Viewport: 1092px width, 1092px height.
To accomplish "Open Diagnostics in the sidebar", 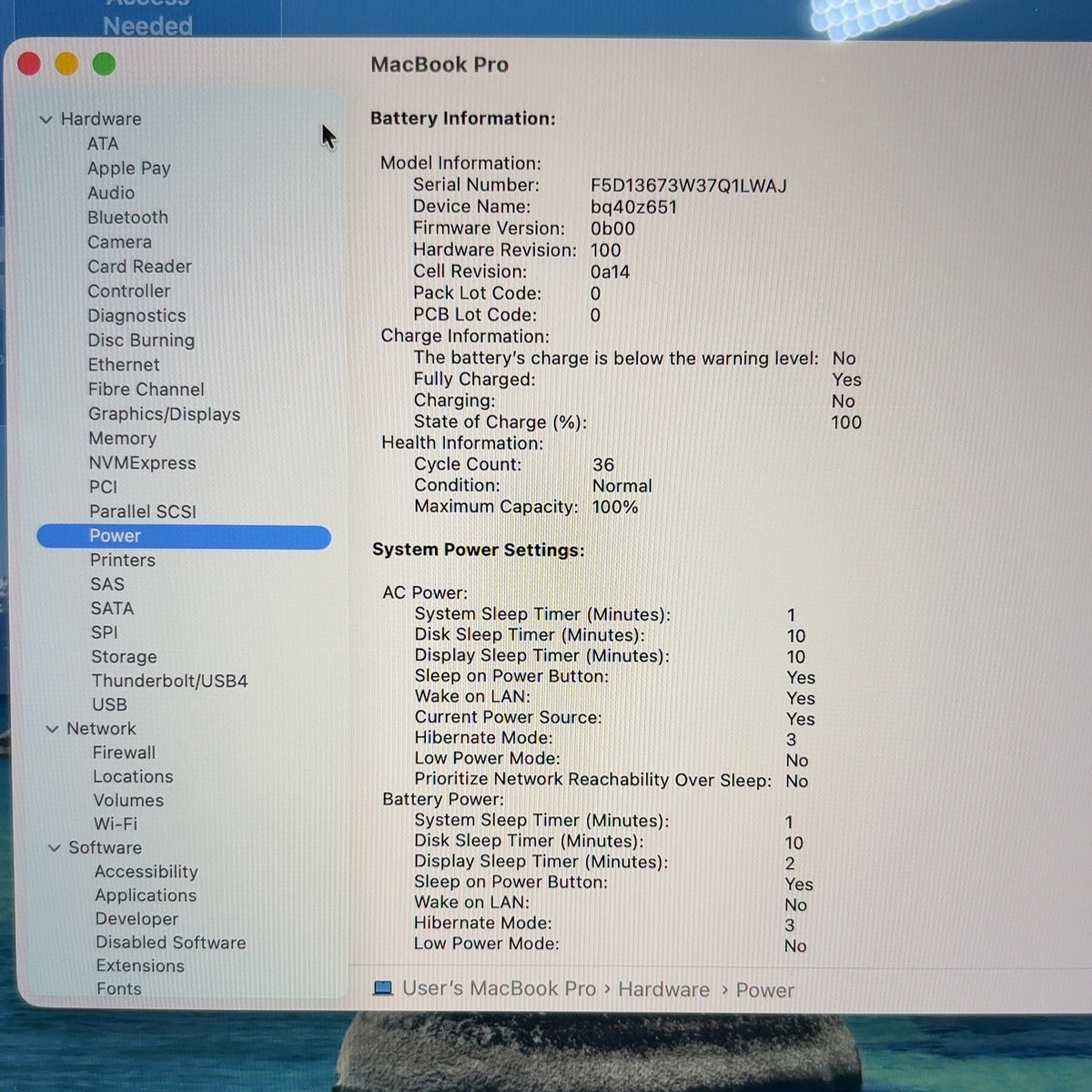I will click(x=136, y=316).
